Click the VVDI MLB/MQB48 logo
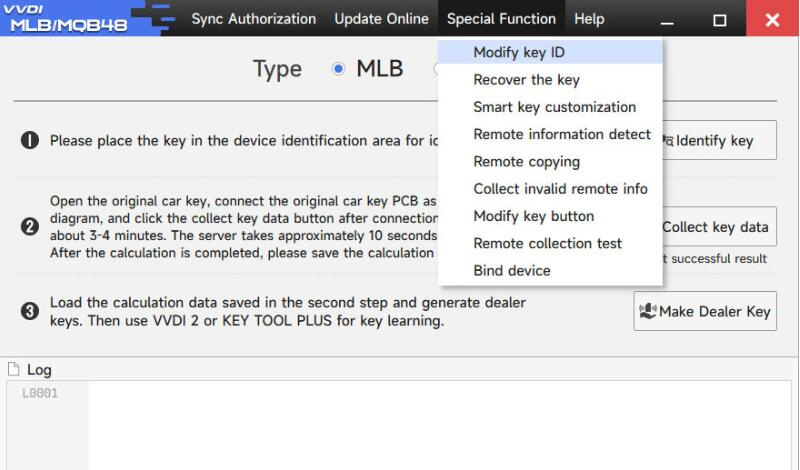800x470 pixels. tap(69, 19)
